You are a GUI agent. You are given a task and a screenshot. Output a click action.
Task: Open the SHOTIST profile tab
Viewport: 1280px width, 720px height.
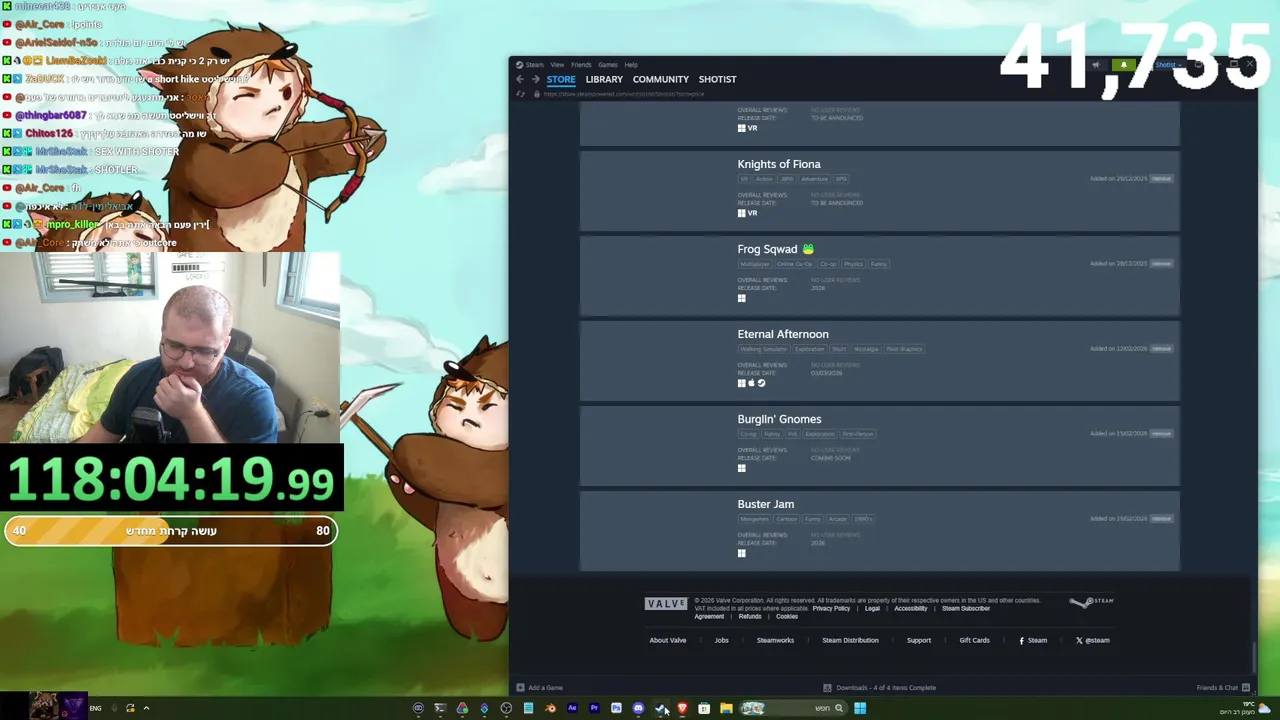tap(717, 79)
